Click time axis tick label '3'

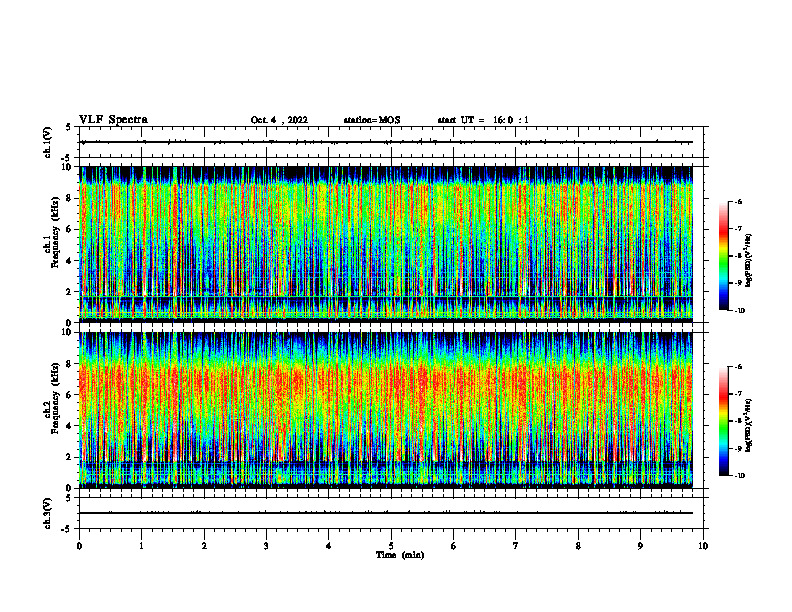click(266, 546)
